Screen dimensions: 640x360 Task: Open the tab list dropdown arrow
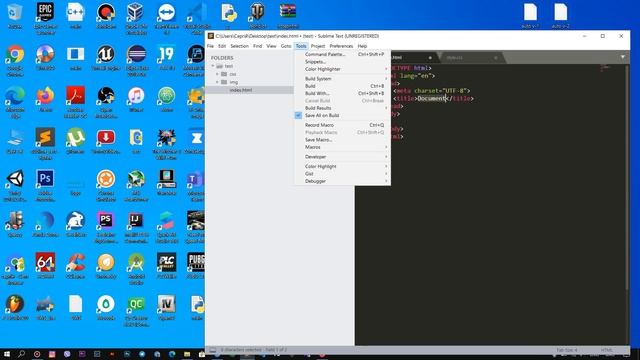pyautogui.click(x=623, y=57)
